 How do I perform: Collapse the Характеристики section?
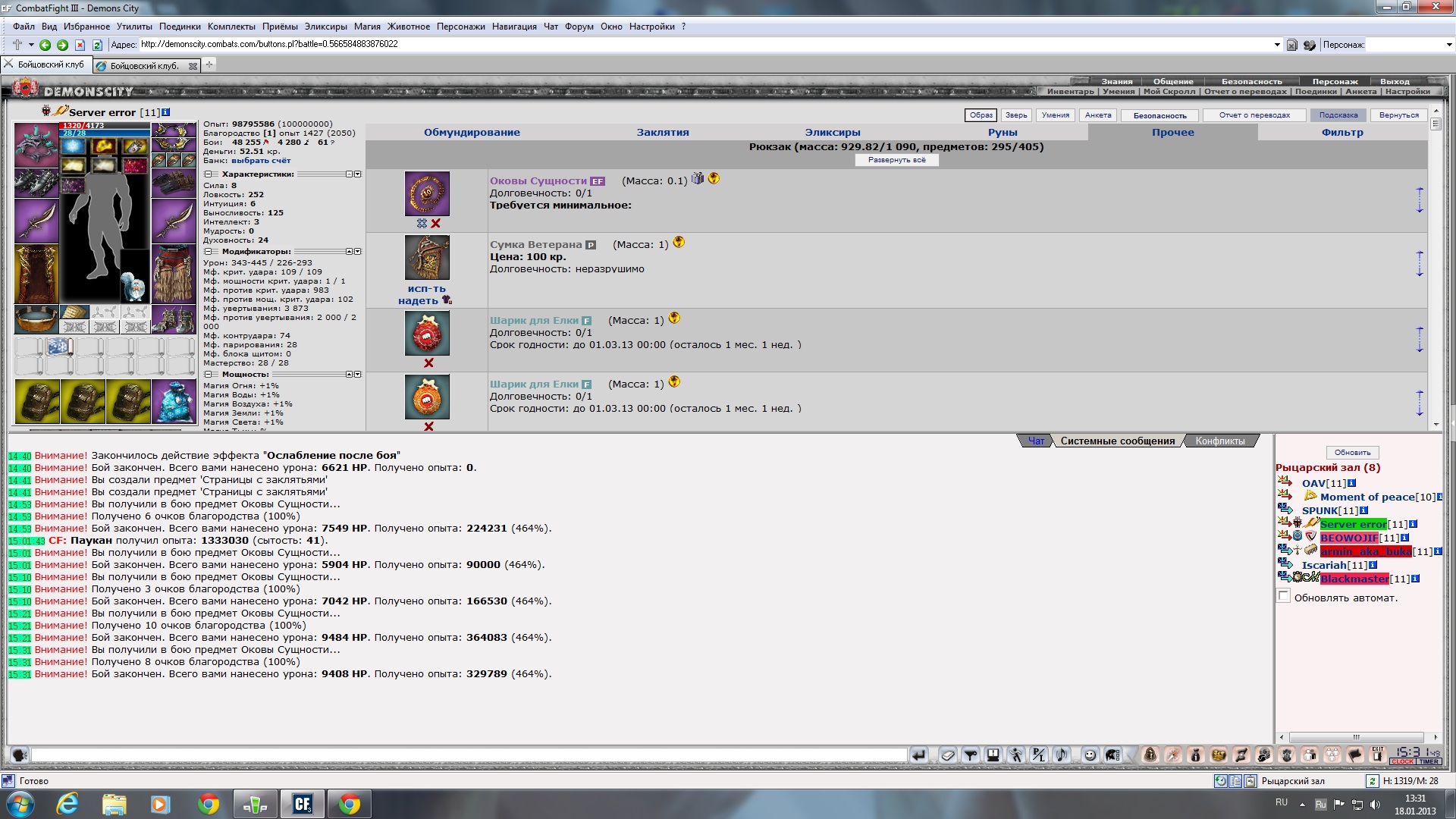[207, 174]
